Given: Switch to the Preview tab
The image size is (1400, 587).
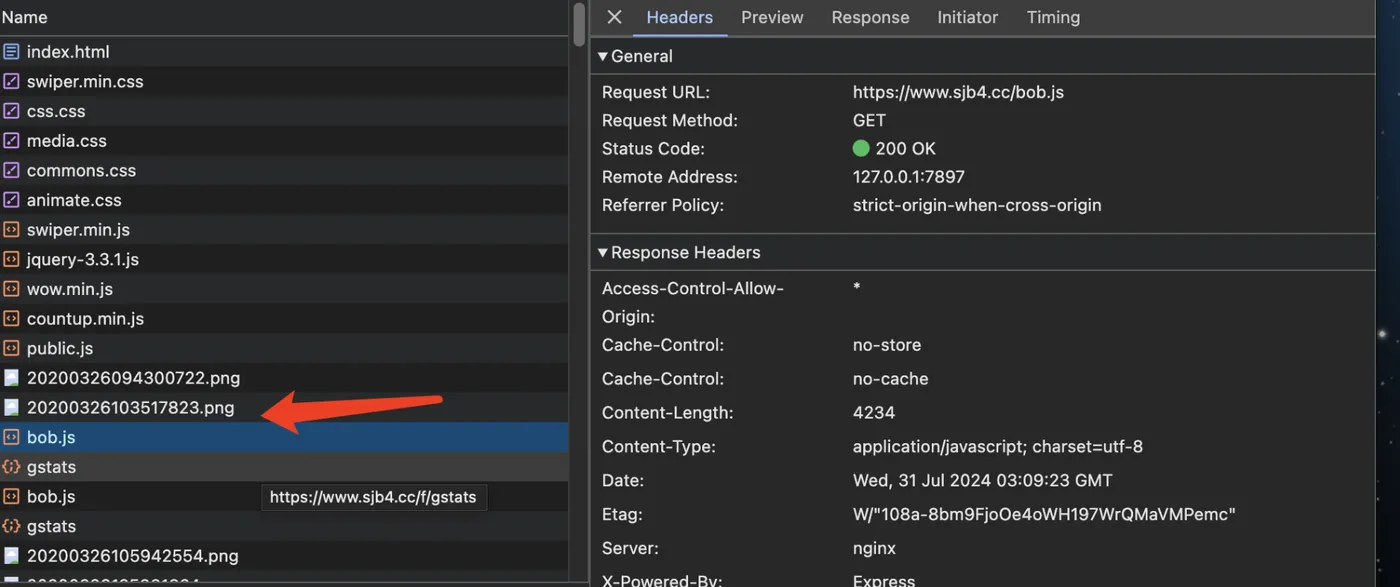Looking at the screenshot, I should point(772,17).
